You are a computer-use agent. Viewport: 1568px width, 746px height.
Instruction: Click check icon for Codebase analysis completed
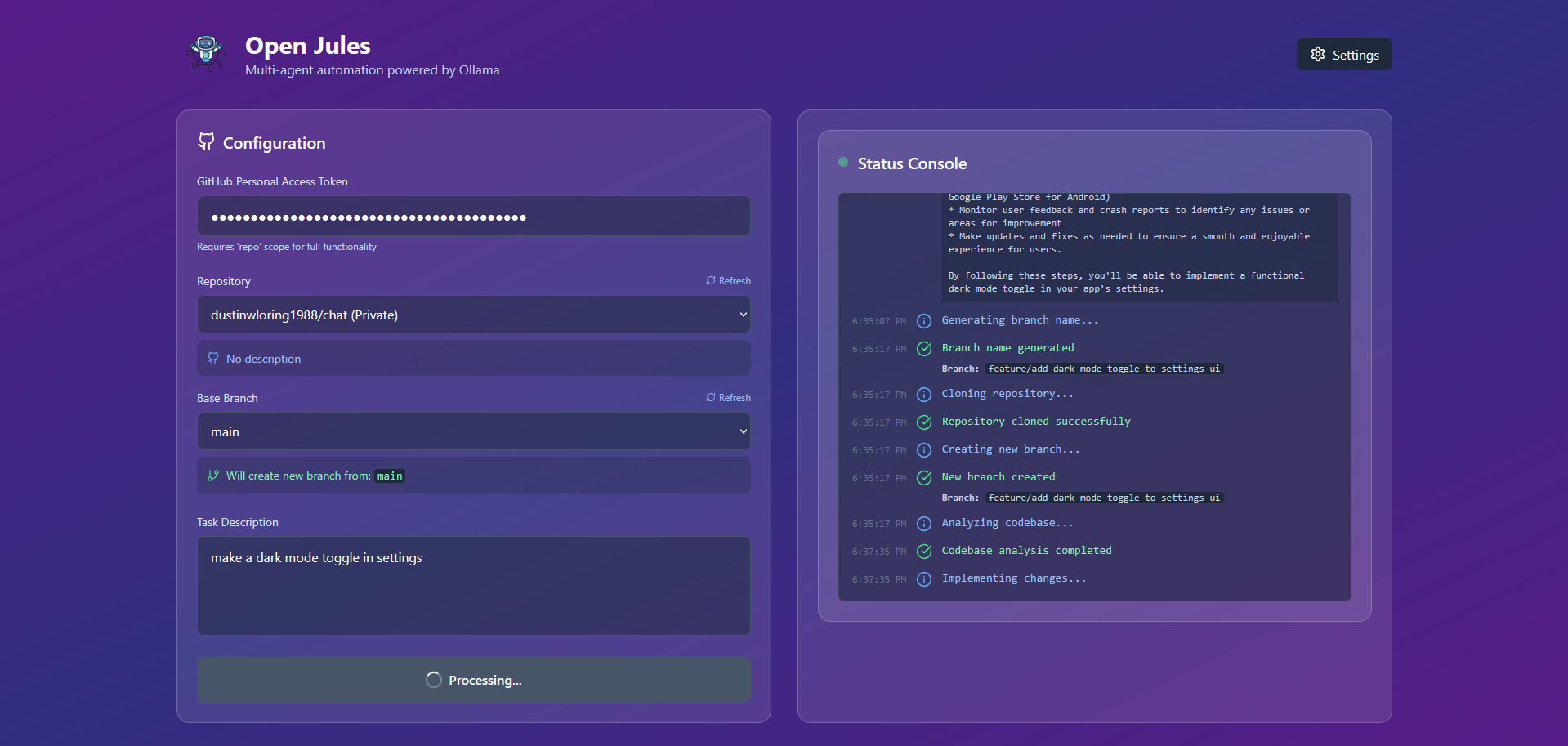(x=924, y=552)
